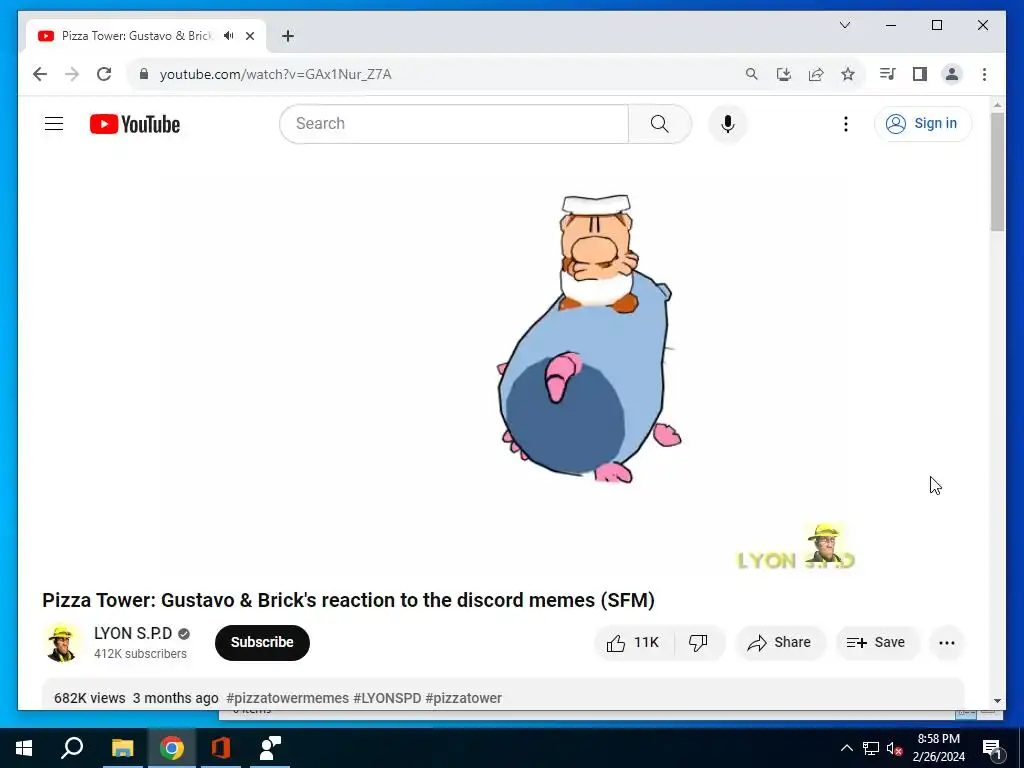Click the youtube.com URL in address bar
The height and width of the screenshot is (768, 1024).
[276, 74]
